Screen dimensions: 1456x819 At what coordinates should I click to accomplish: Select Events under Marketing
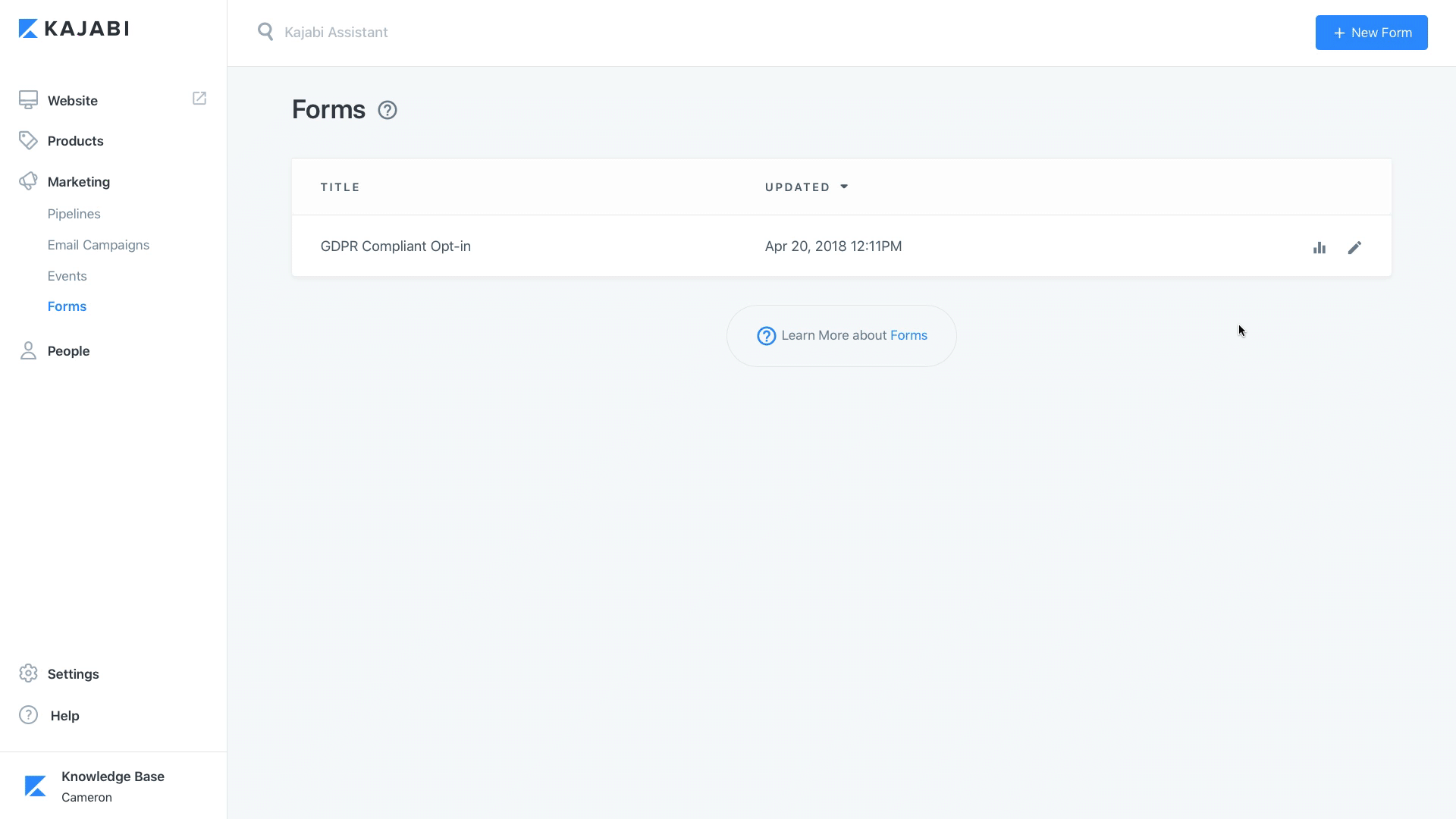pyautogui.click(x=67, y=276)
